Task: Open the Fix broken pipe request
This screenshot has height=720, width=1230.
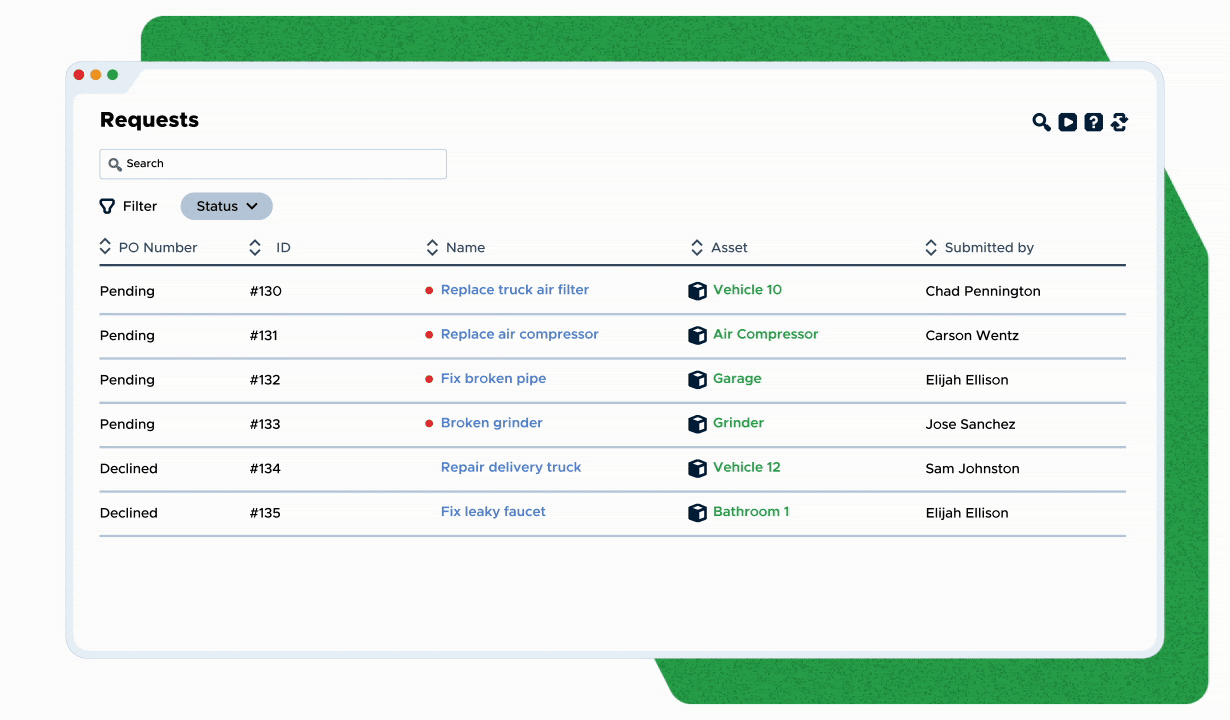Action: 493,379
